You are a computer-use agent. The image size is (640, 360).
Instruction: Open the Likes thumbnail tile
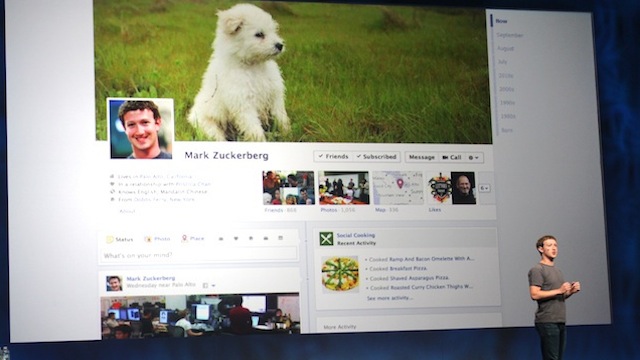[x=451, y=188]
